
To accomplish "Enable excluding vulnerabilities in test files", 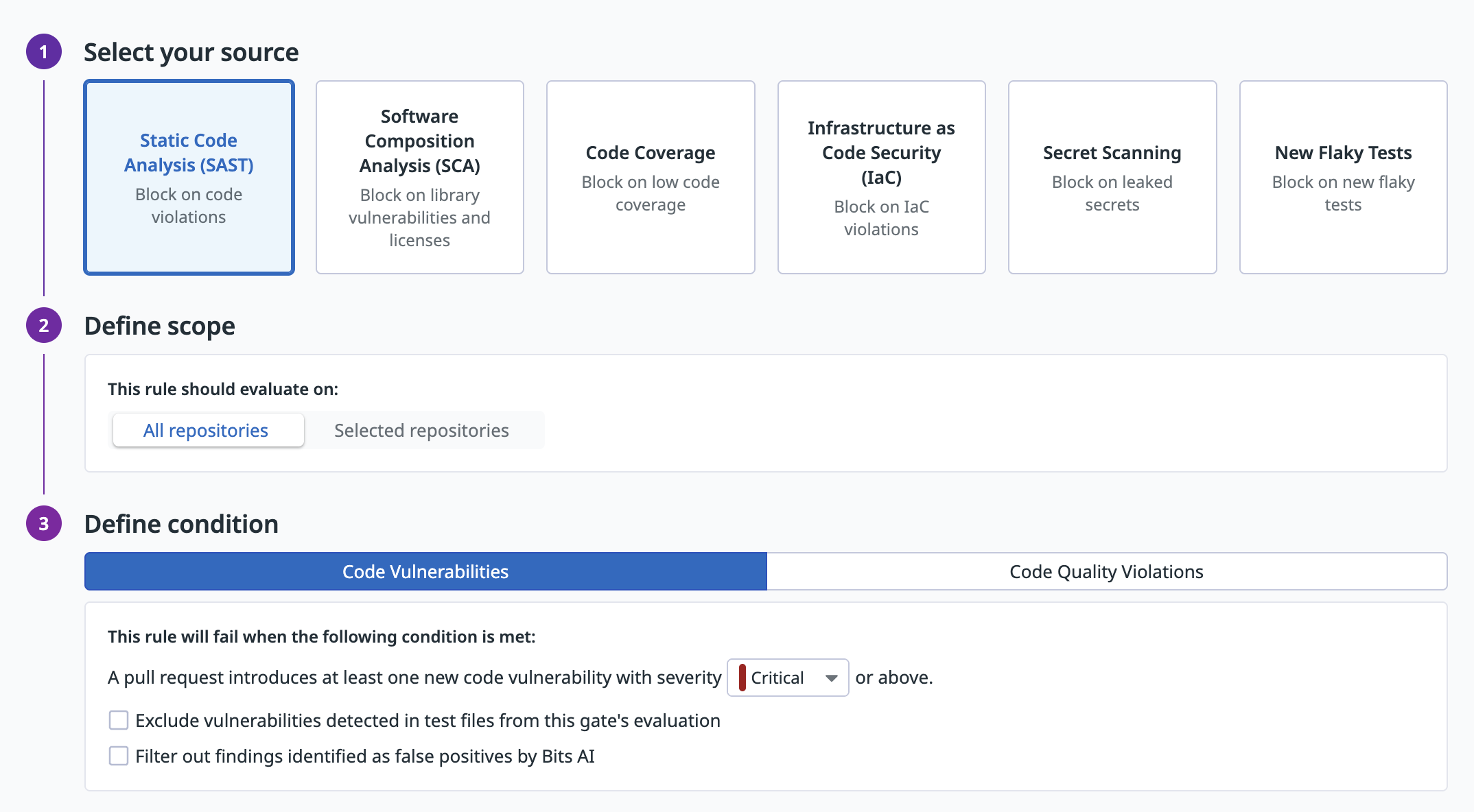I will (119, 721).
